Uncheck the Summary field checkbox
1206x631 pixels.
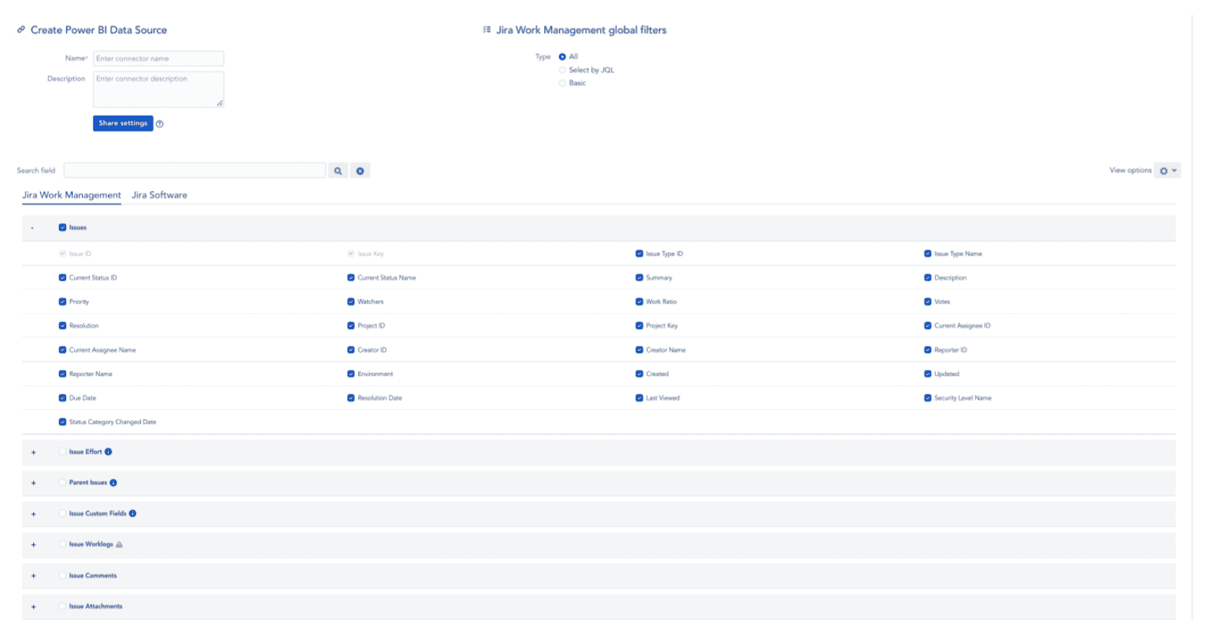[x=639, y=278]
